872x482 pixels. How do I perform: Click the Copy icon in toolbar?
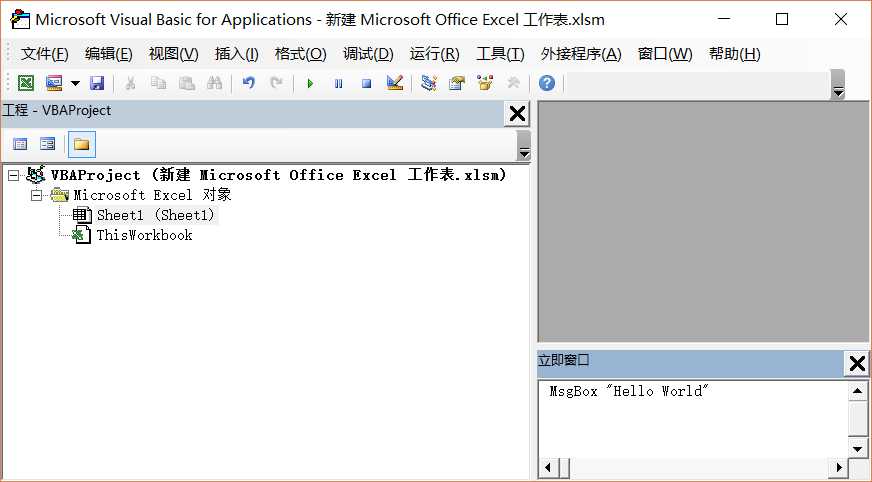158,83
